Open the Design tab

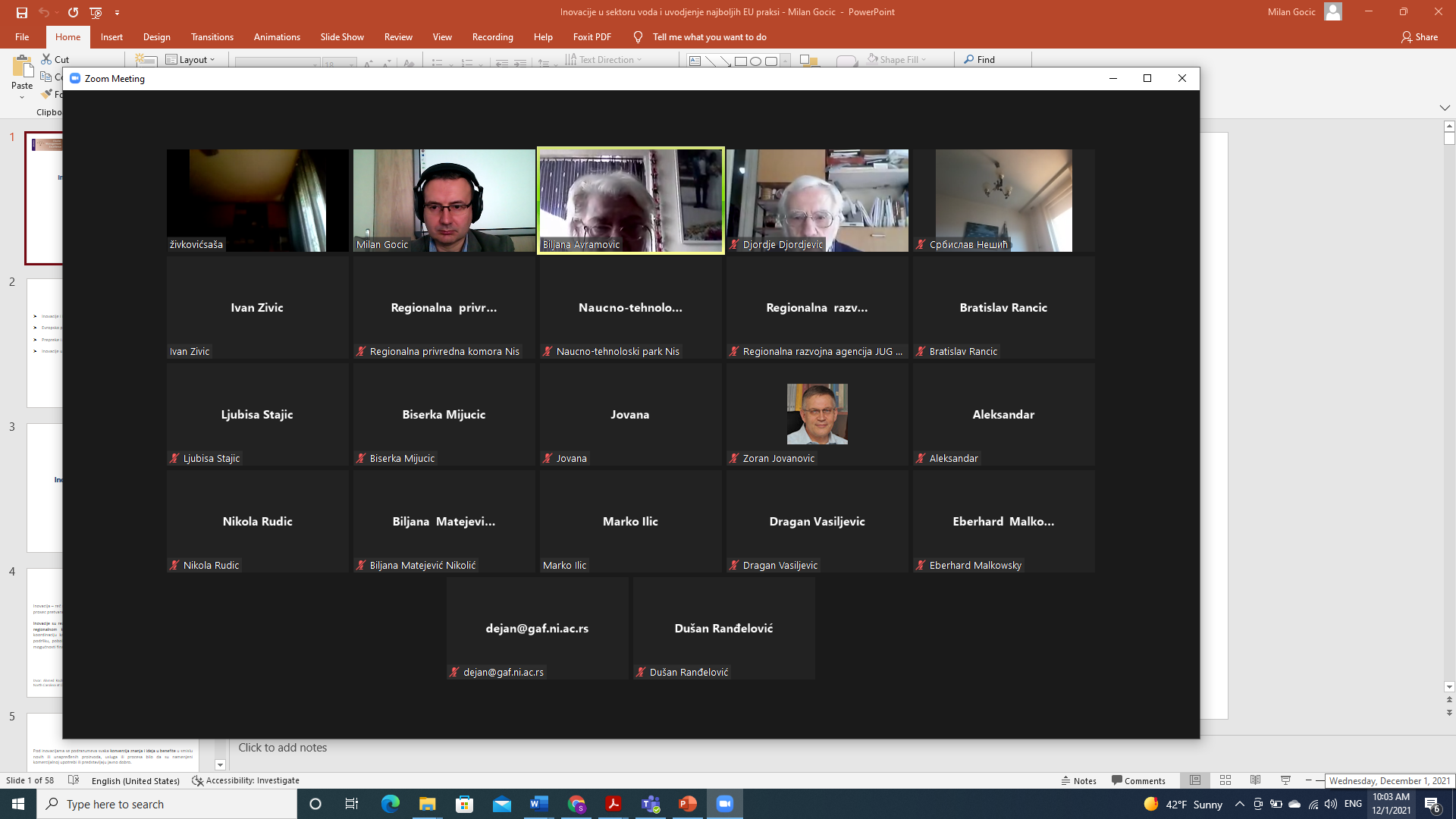(157, 37)
